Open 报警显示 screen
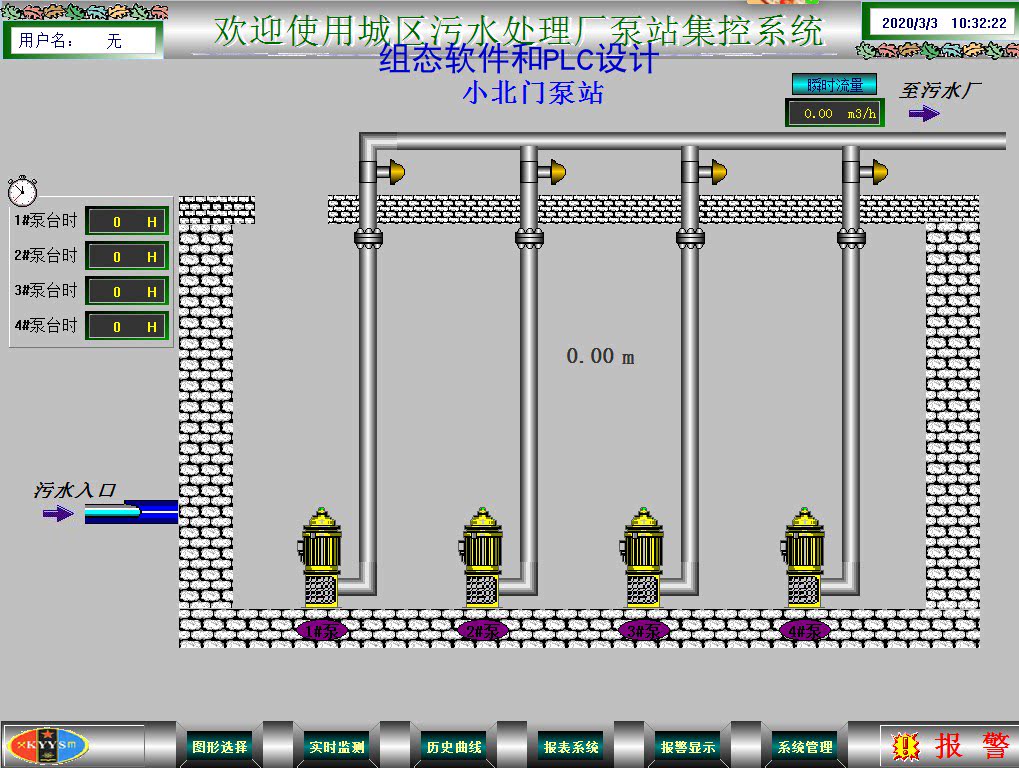Screen dimensions: 1019x768 [x=688, y=747]
